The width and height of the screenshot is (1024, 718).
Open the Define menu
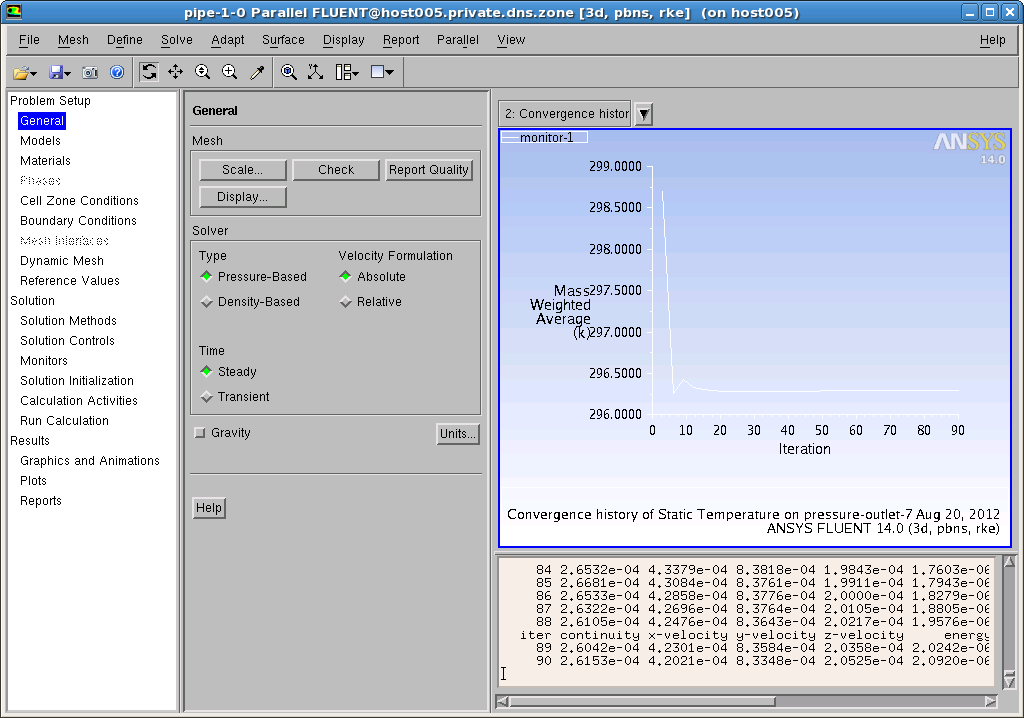click(x=125, y=40)
